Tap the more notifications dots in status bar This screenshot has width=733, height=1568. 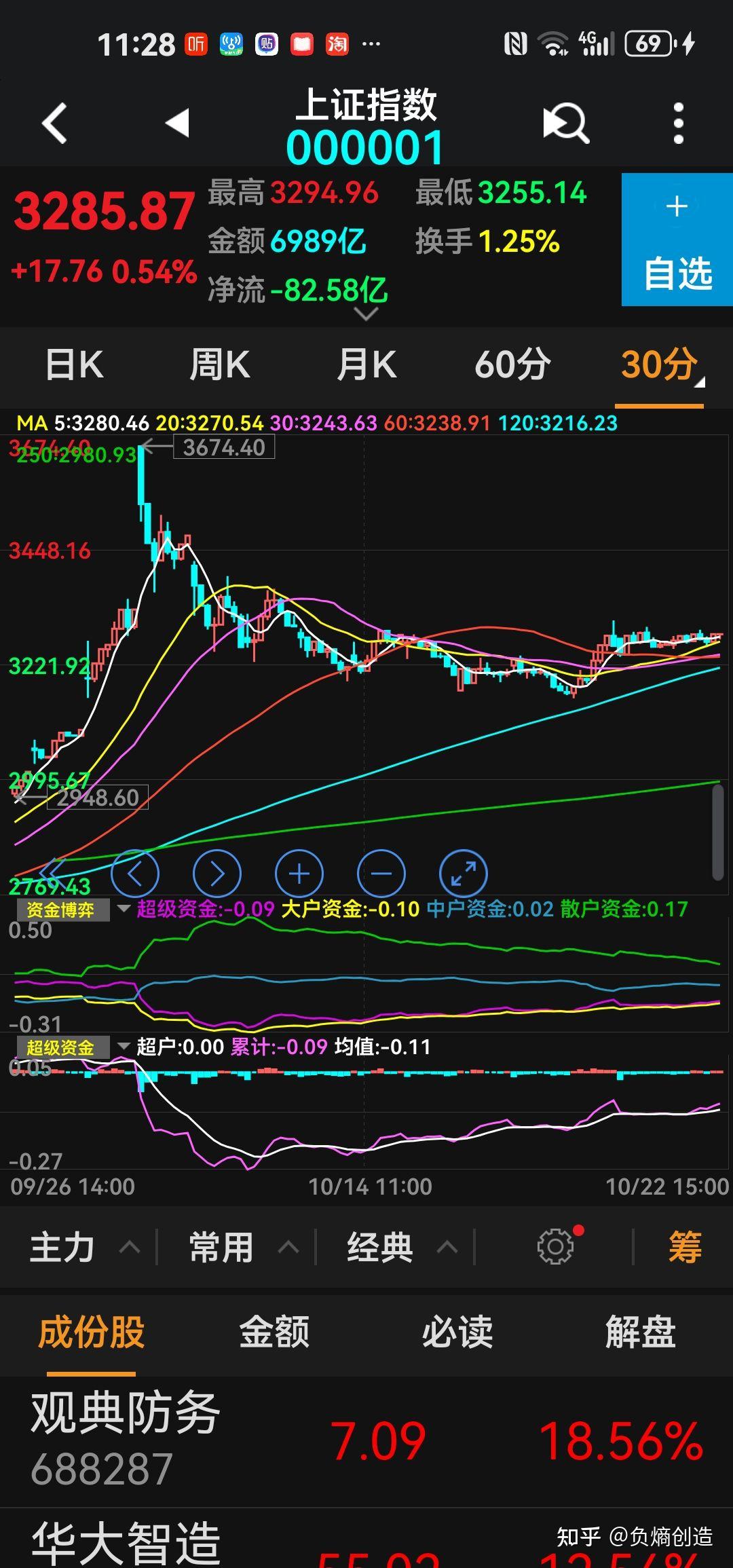tap(371, 44)
